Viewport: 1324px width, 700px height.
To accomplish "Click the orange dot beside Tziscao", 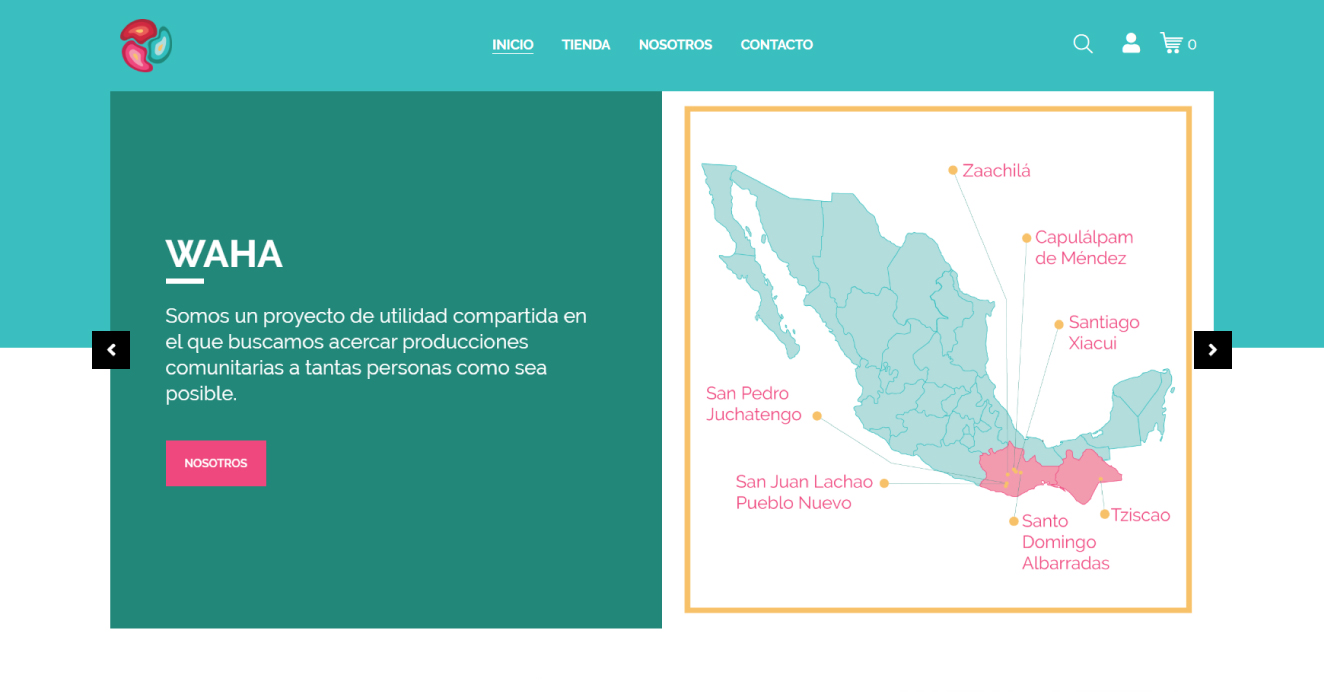I will (1105, 515).
